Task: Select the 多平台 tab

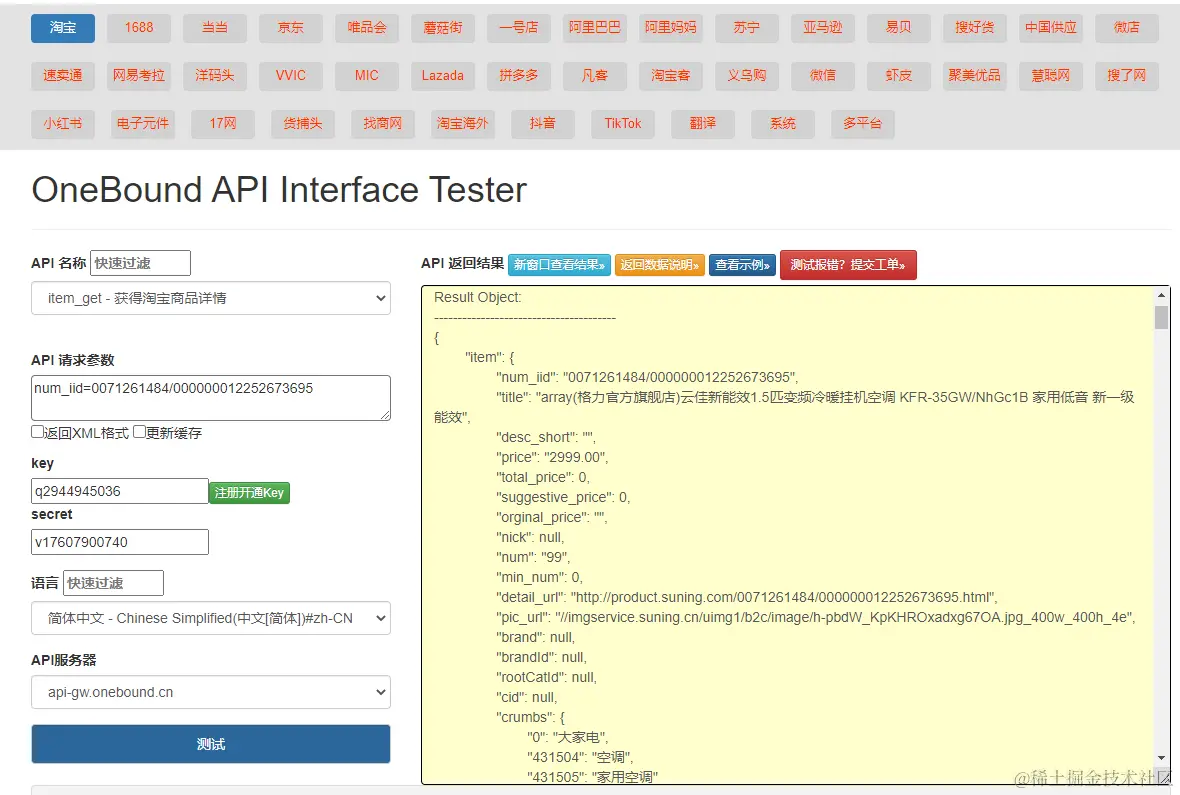Action: coord(862,124)
